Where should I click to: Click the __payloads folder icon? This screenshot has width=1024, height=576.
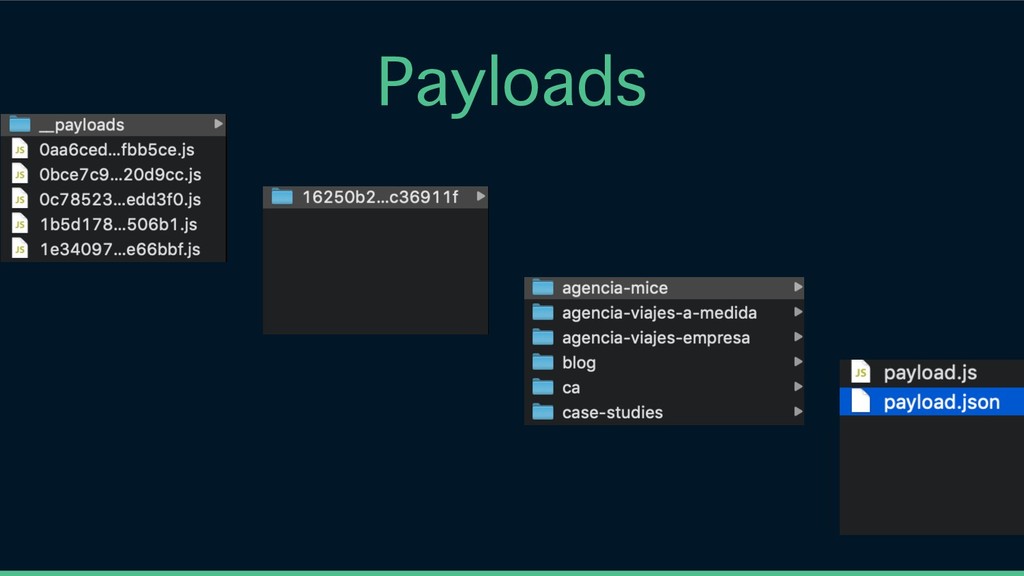(x=20, y=124)
